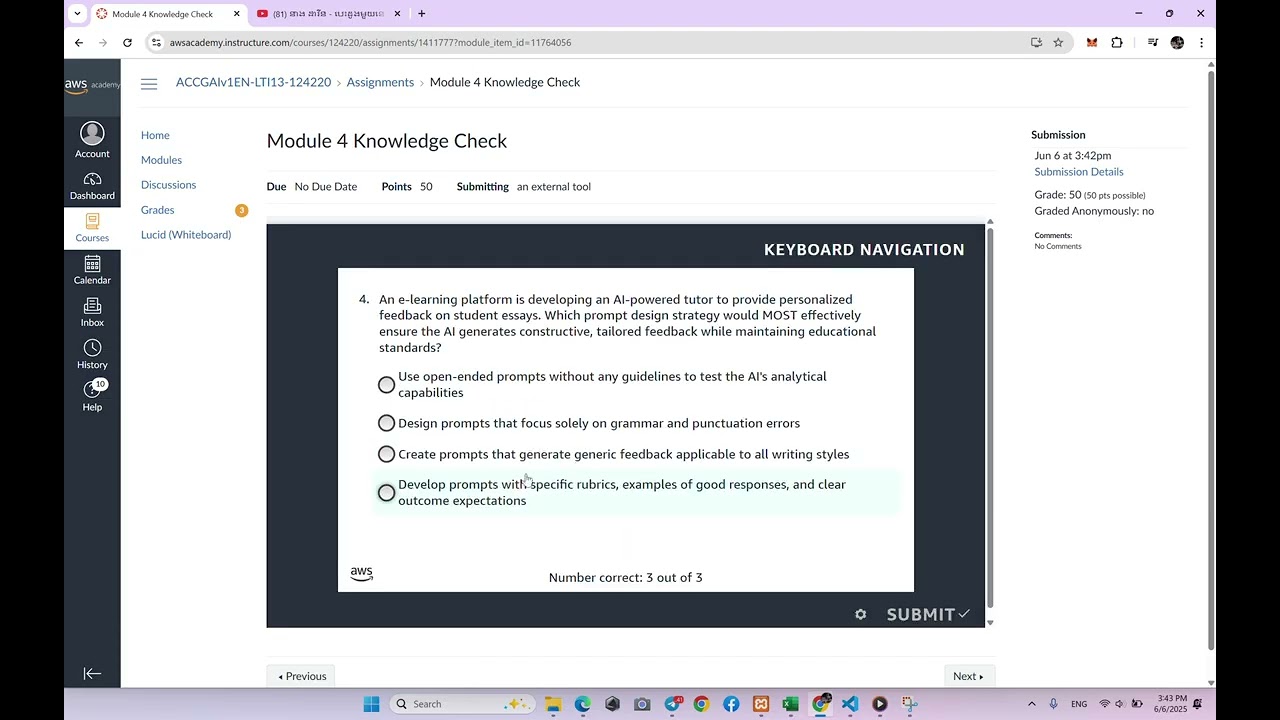Open Snipping Tool from the taskbar

tap(909, 704)
